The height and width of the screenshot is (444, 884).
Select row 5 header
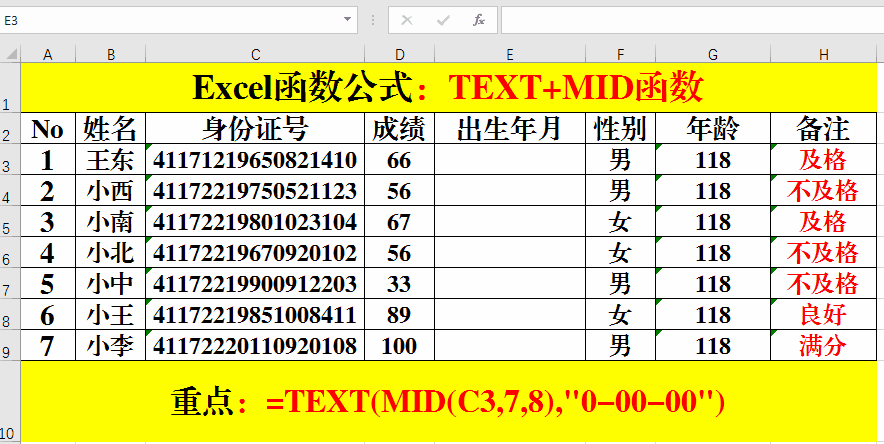click(x=10, y=221)
